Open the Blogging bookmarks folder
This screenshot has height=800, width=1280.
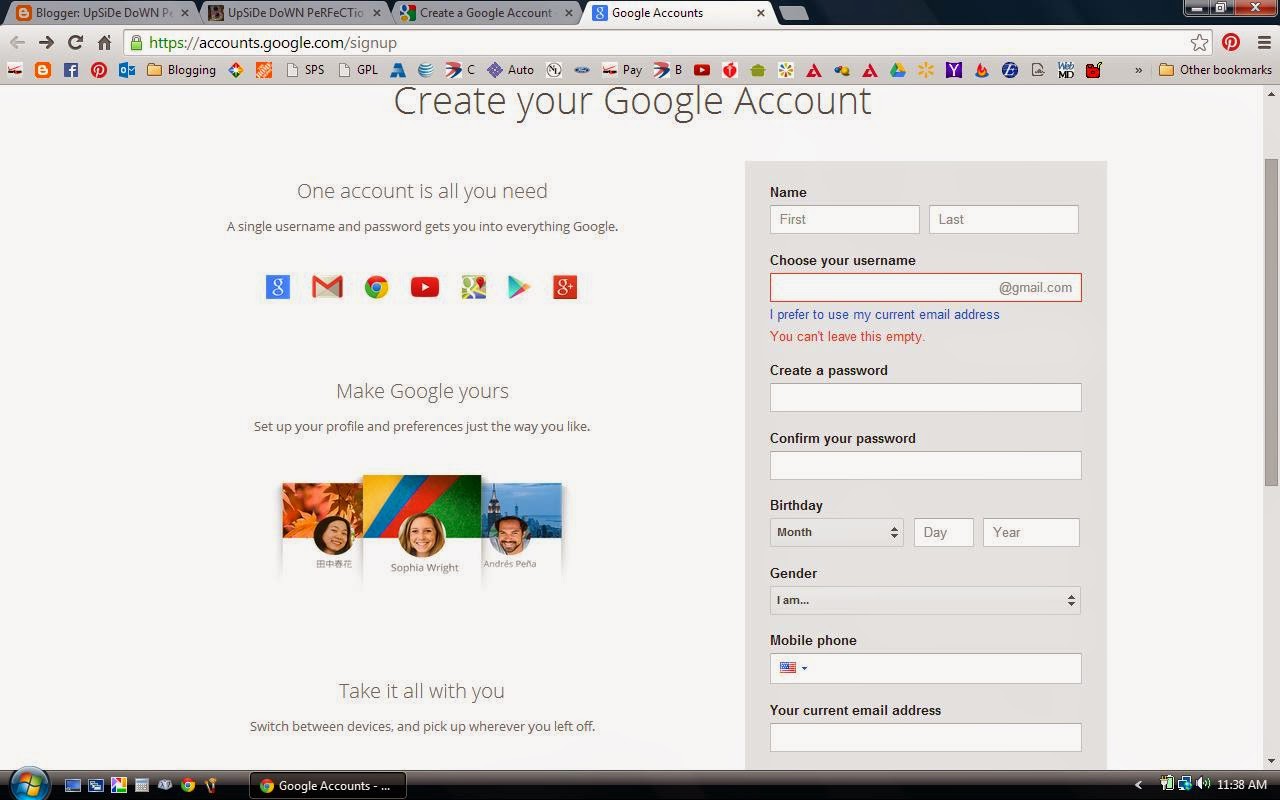(x=181, y=70)
